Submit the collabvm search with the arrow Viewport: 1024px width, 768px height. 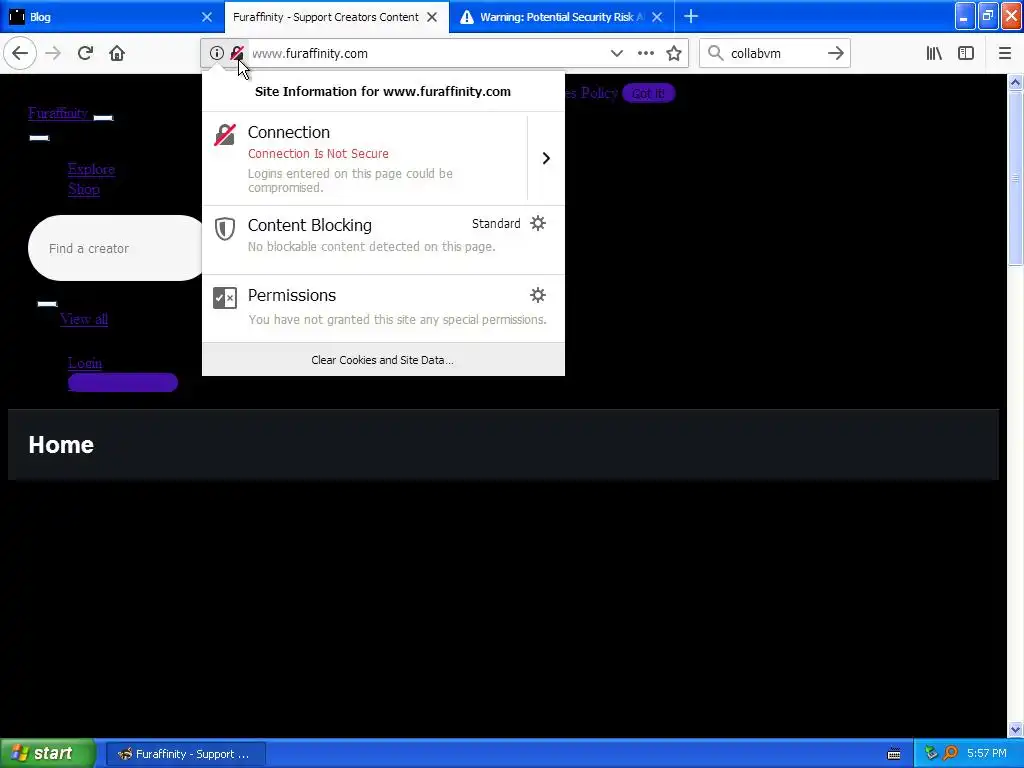tap(835, 54)
